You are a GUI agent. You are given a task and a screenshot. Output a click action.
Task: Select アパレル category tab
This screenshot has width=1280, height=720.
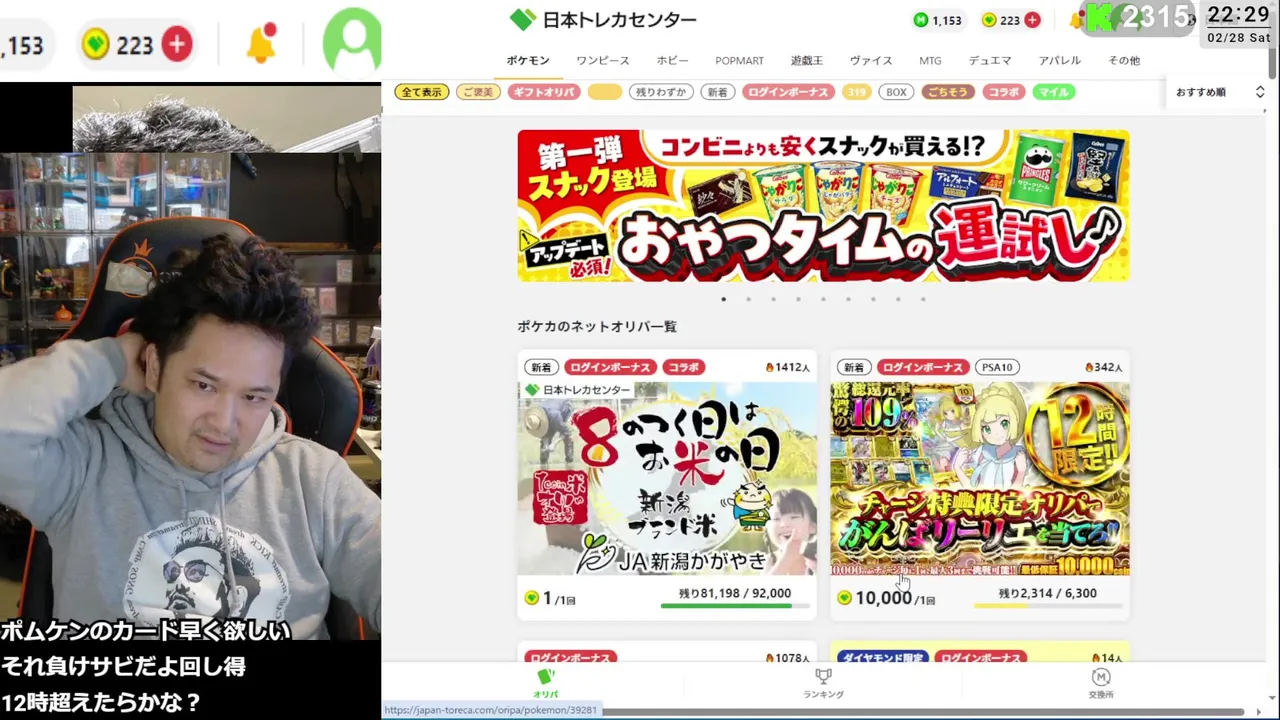point(1060,60)
